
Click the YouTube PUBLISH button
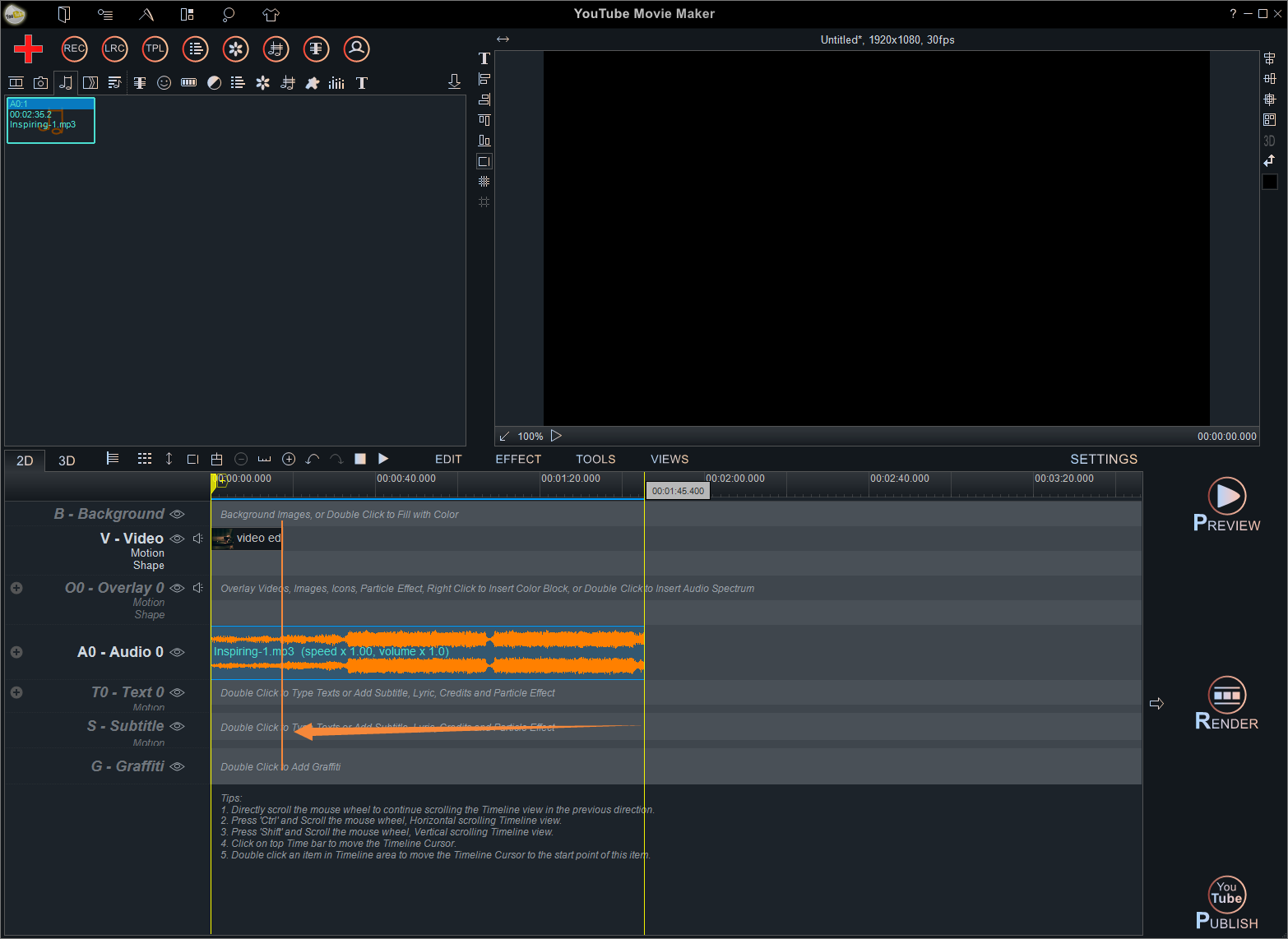[x=1226, y=903]
